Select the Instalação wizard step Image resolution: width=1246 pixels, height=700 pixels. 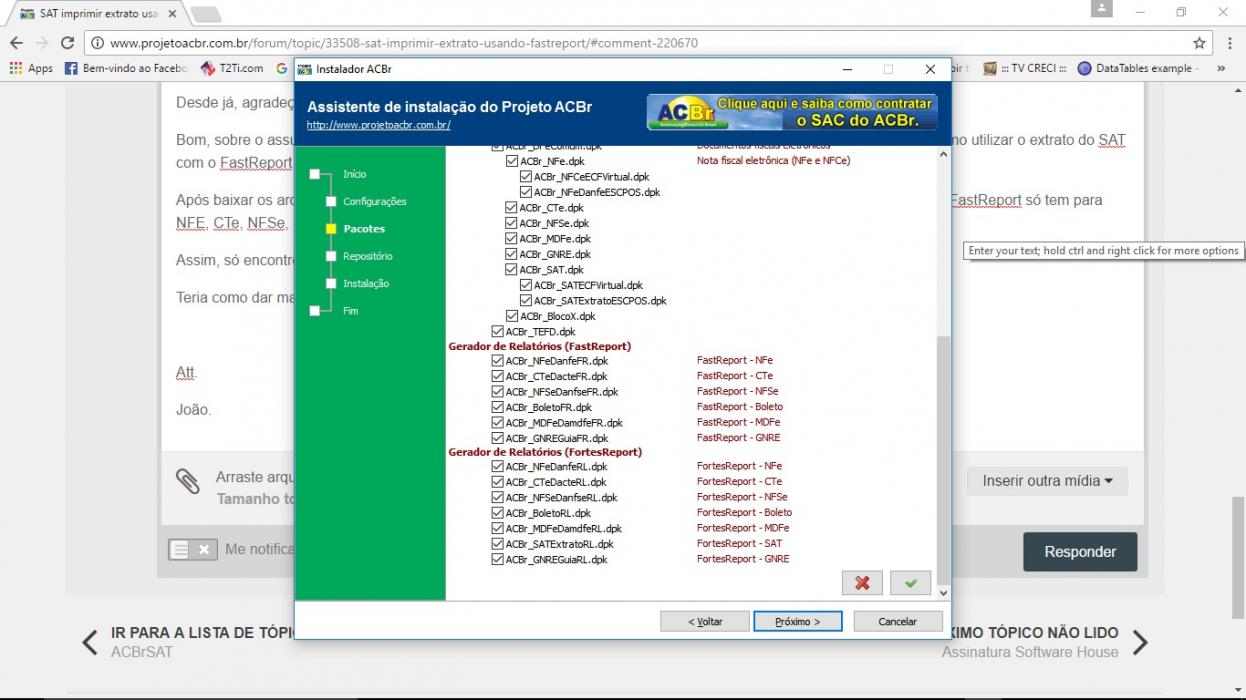tap(366, 284)
